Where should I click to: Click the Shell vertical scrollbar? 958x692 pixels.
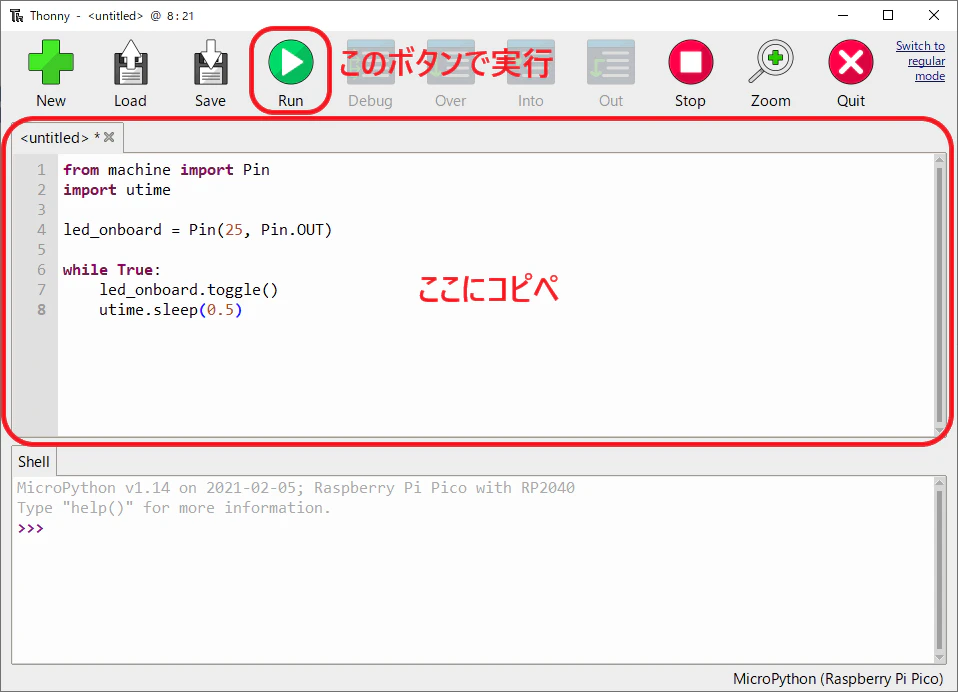(x=940, y=570)
